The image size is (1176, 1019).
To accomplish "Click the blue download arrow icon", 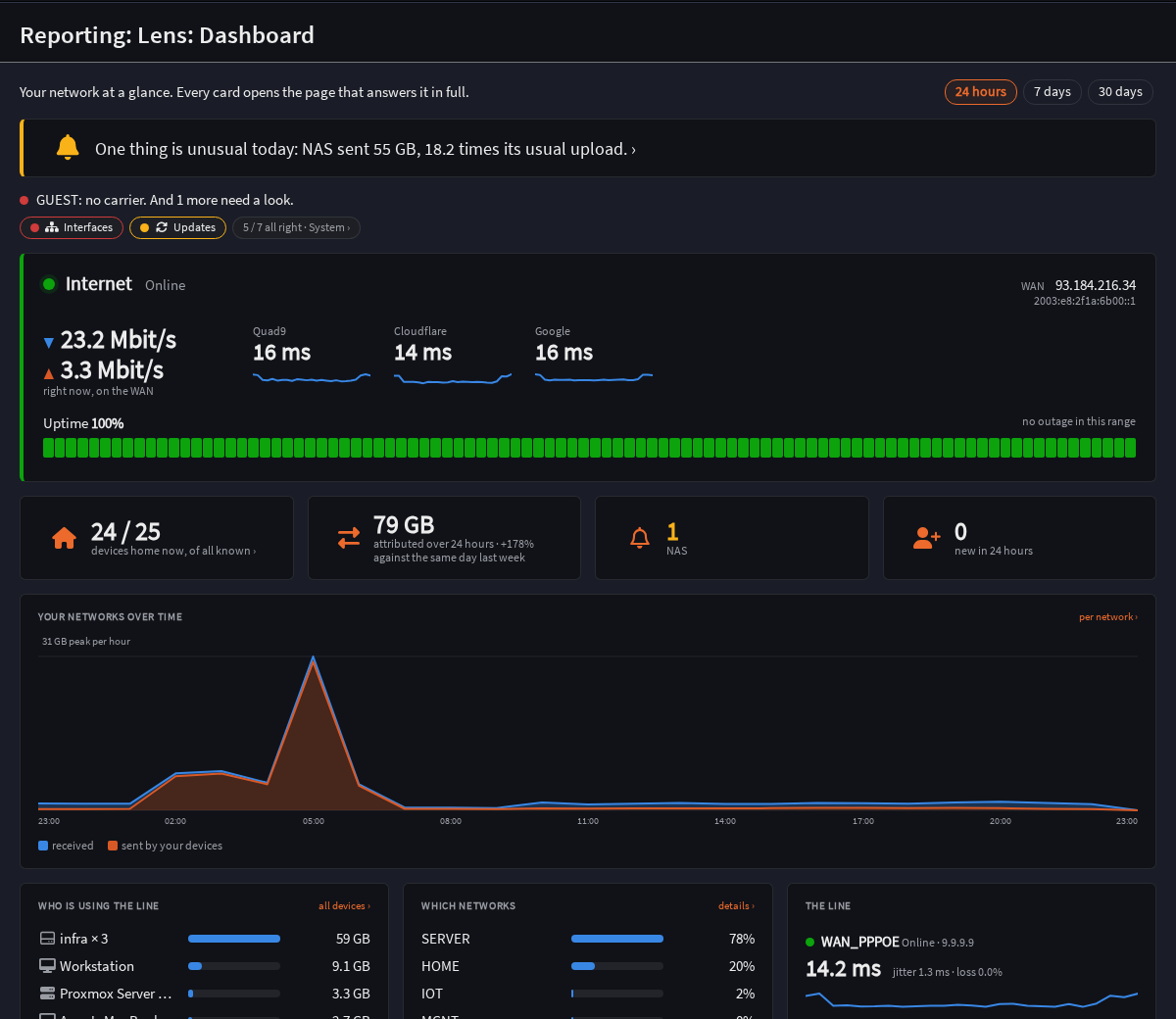I will (48, 343).
